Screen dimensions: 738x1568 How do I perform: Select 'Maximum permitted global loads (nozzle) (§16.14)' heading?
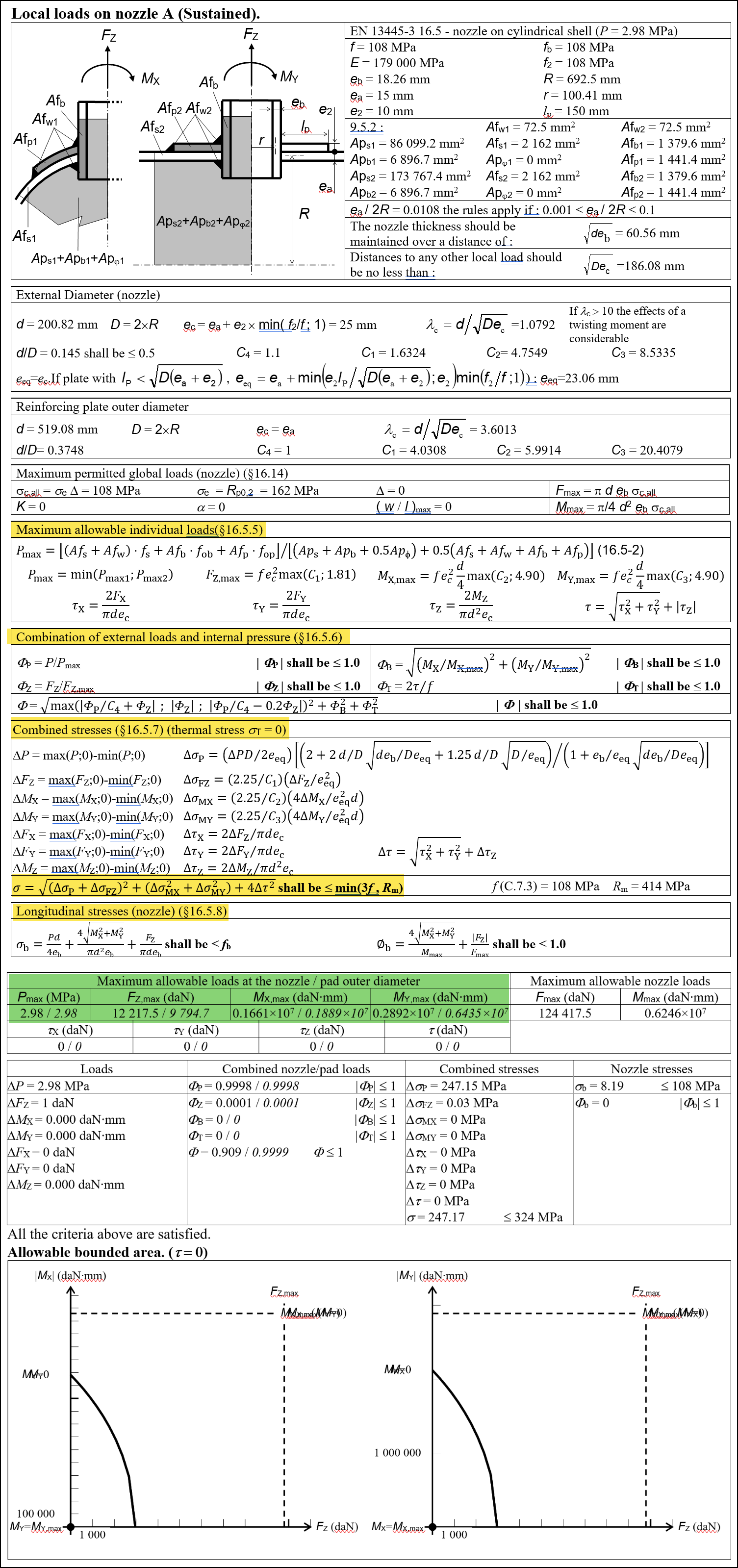(152, 474)
